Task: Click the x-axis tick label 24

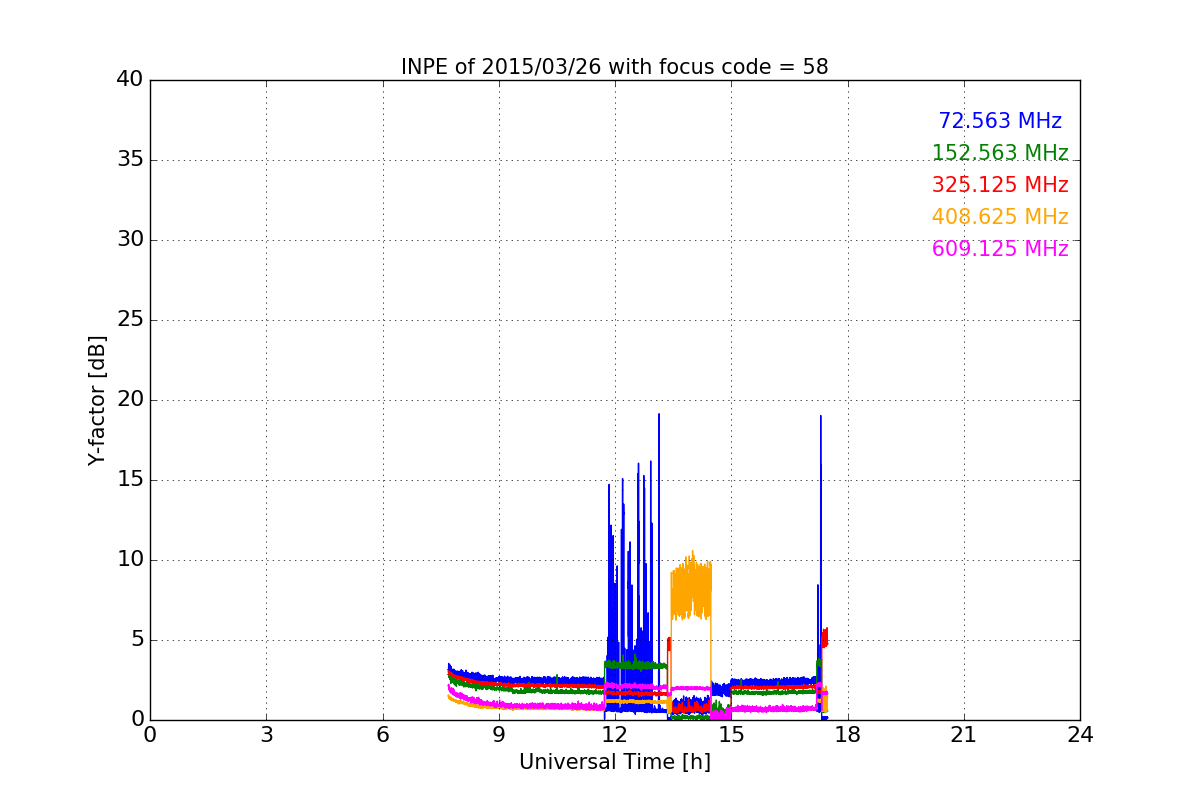Action: pos(1080,734)
